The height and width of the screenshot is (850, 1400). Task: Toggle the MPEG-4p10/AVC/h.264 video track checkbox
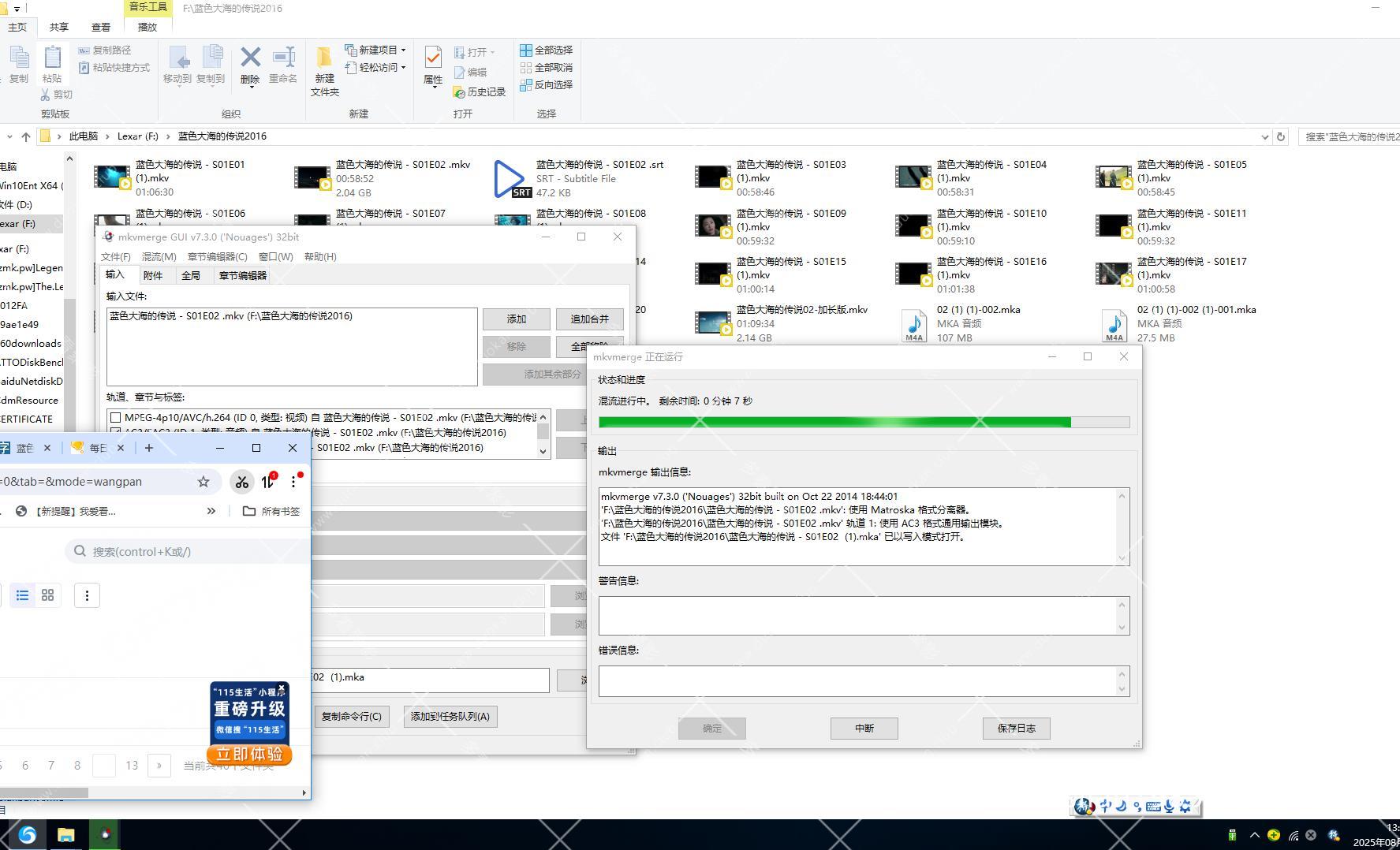116,417
